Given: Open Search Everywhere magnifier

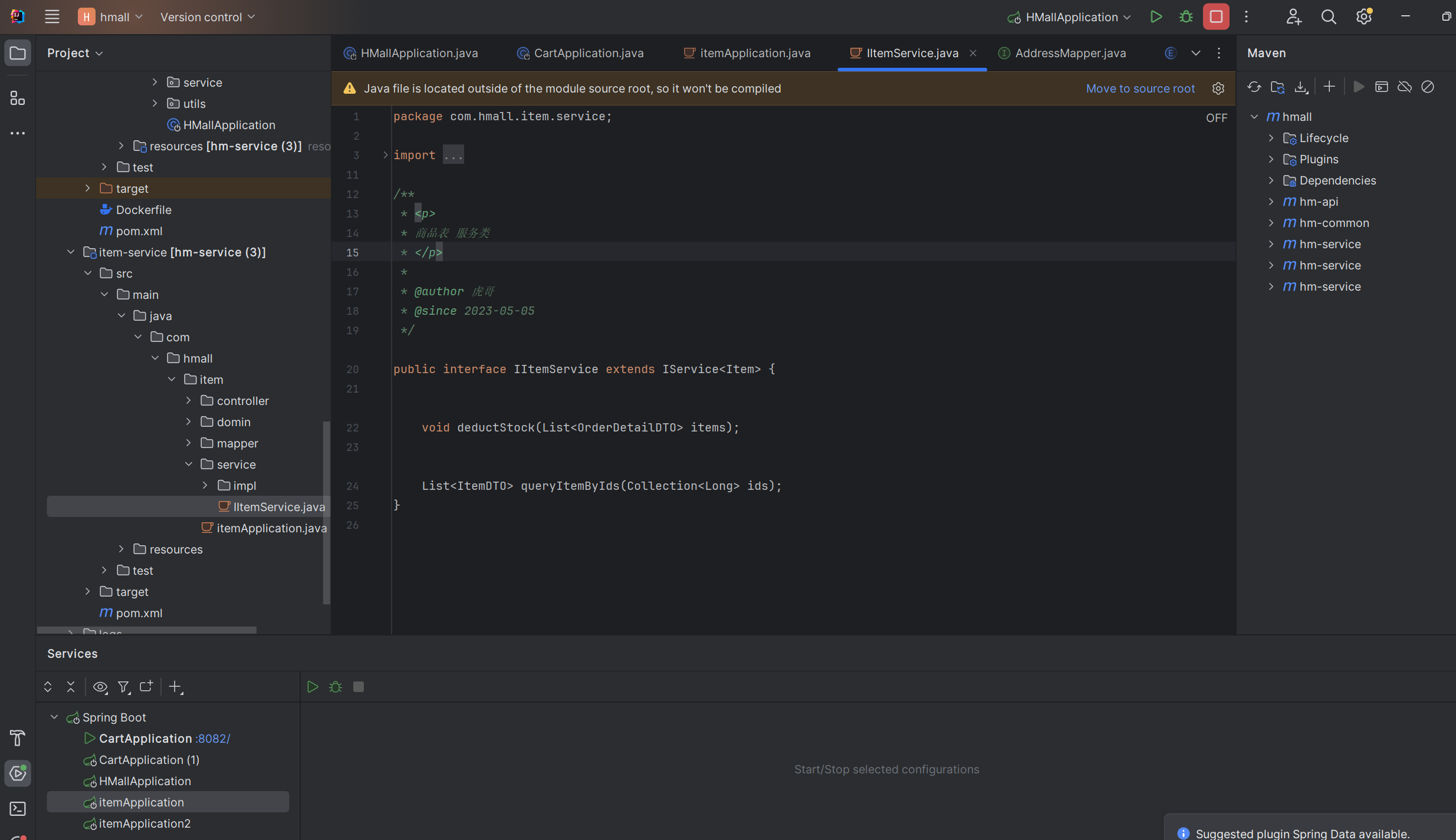Looking at the screenshot, I should point(1329,17).
